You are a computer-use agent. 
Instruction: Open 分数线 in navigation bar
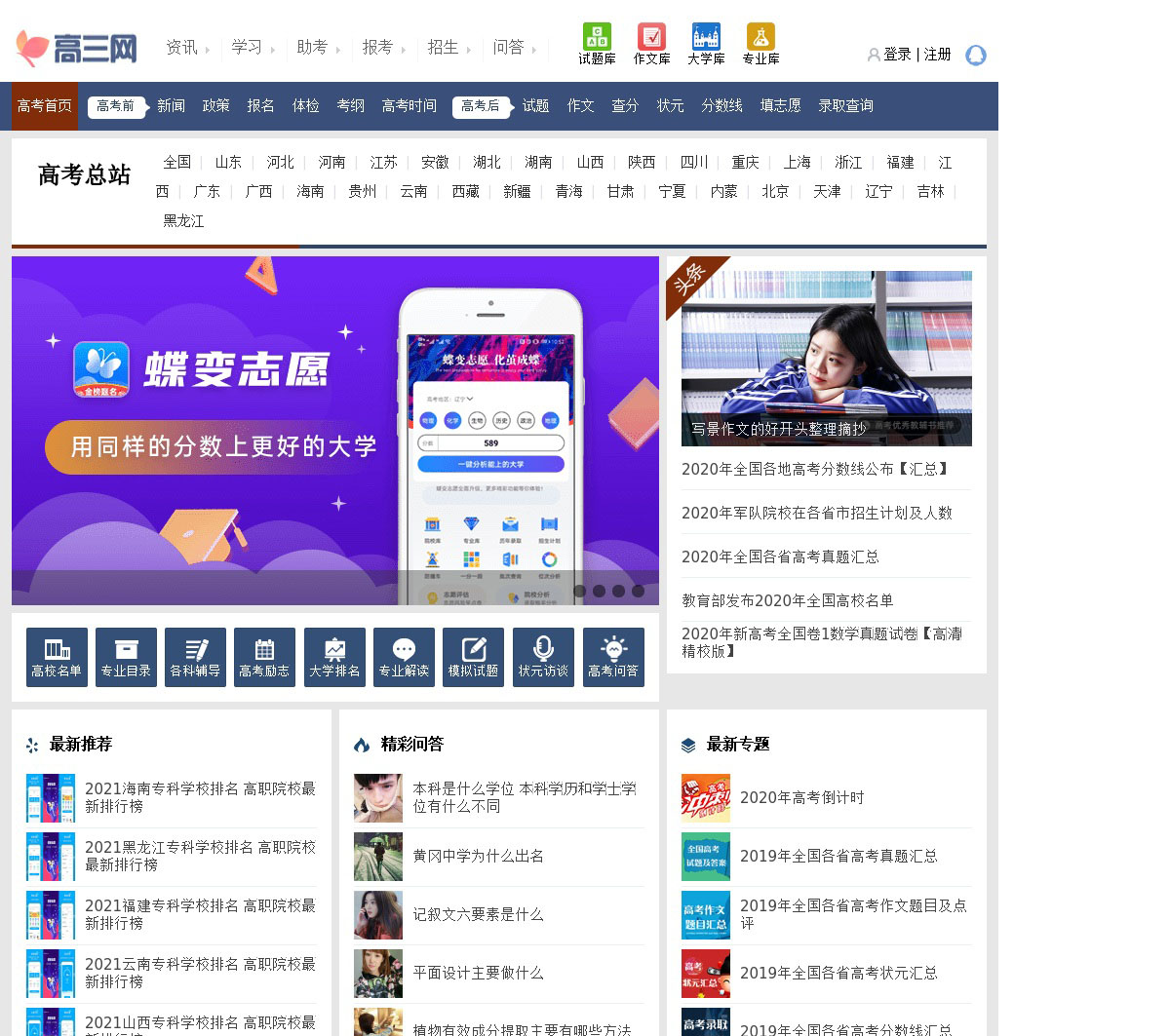[x=721, y=106]
